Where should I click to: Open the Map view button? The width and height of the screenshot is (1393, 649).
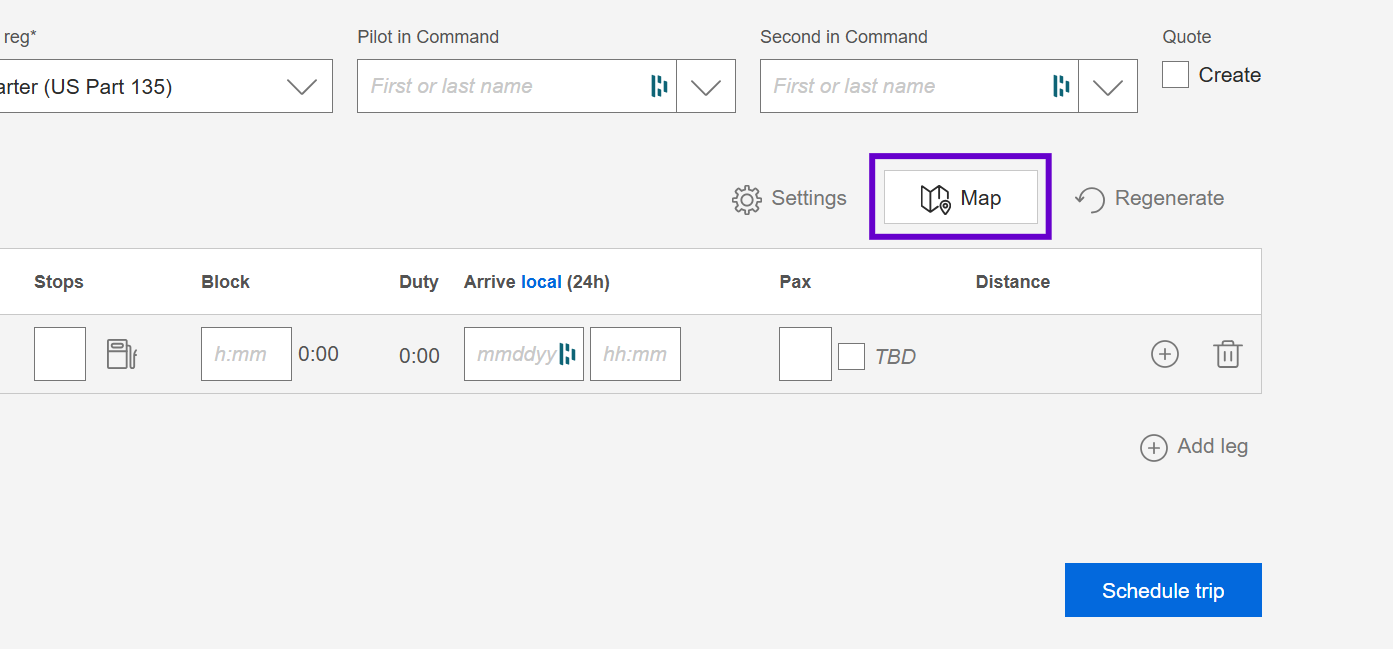(x=960, y=197)
